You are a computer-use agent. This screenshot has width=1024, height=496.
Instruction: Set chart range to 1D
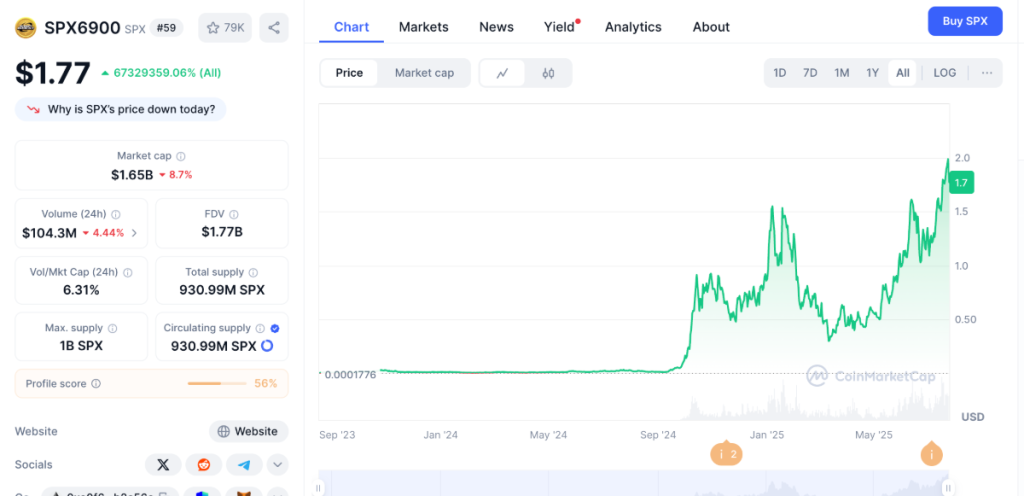click(x=780, y=73)
